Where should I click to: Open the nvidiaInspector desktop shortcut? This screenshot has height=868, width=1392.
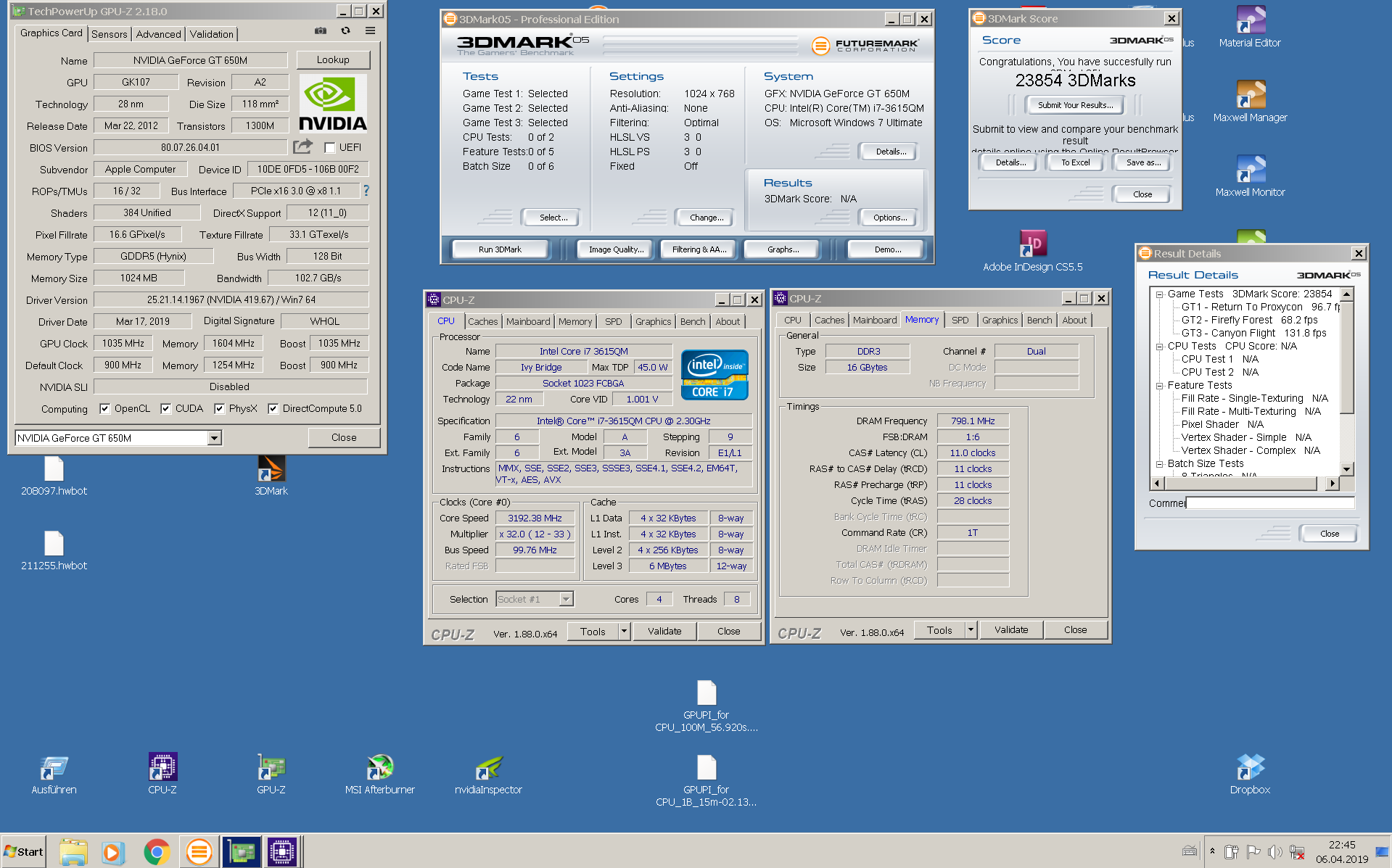click(x=488, y=767)
